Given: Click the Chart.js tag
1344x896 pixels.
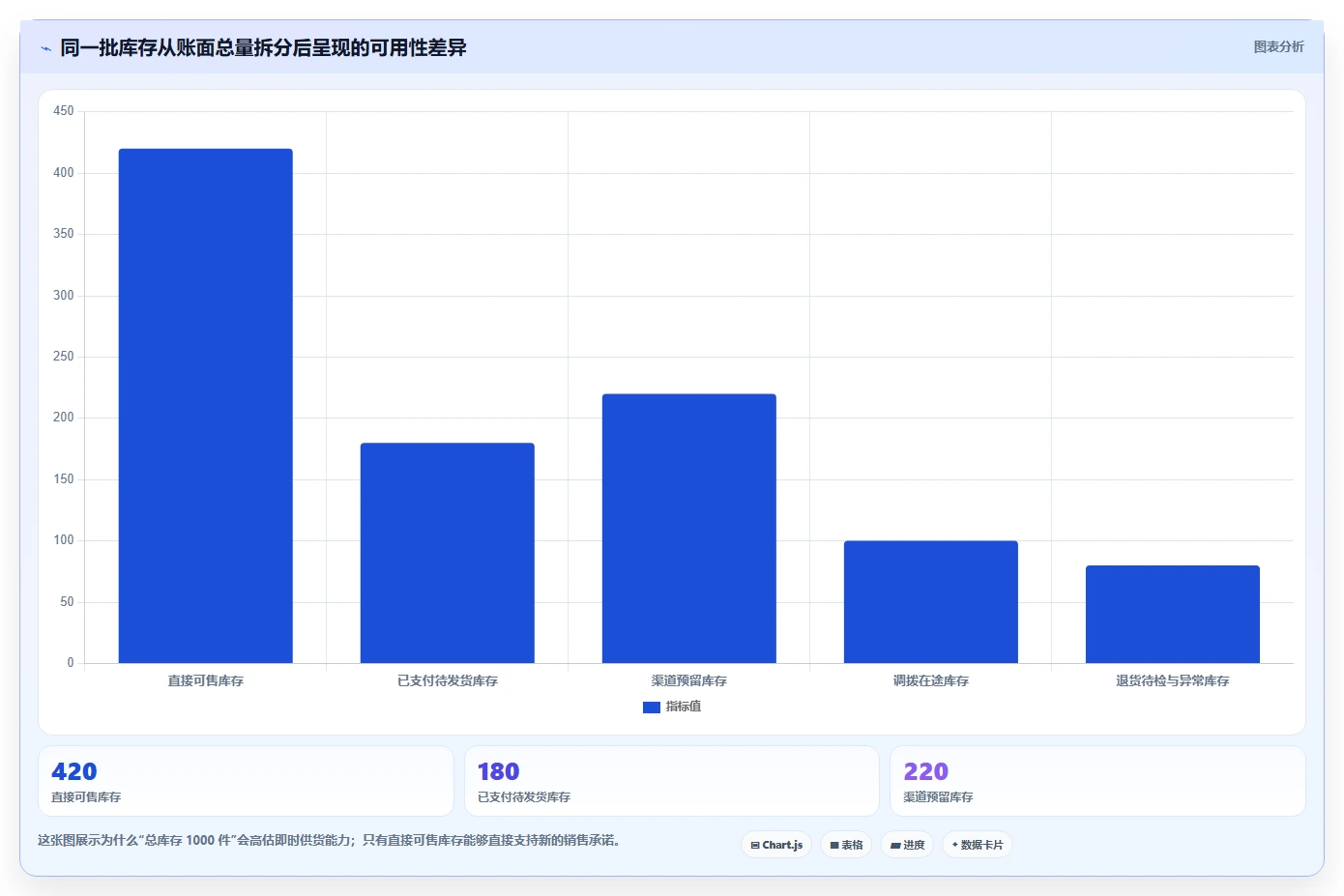Looking at the screenshot, I should [x=776, y=845].
